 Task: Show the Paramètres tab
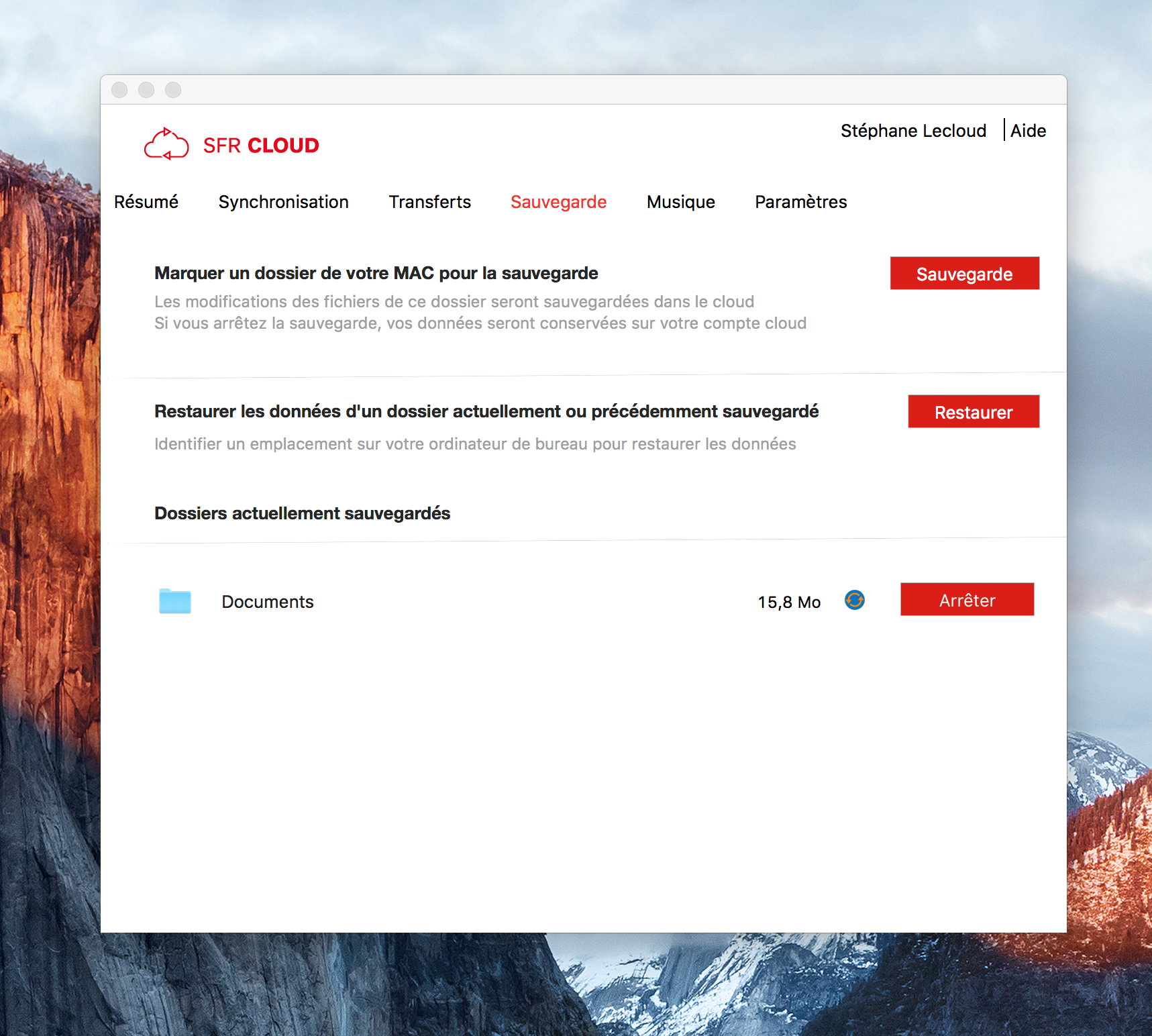pyautogui.click(x=800, y=202)
